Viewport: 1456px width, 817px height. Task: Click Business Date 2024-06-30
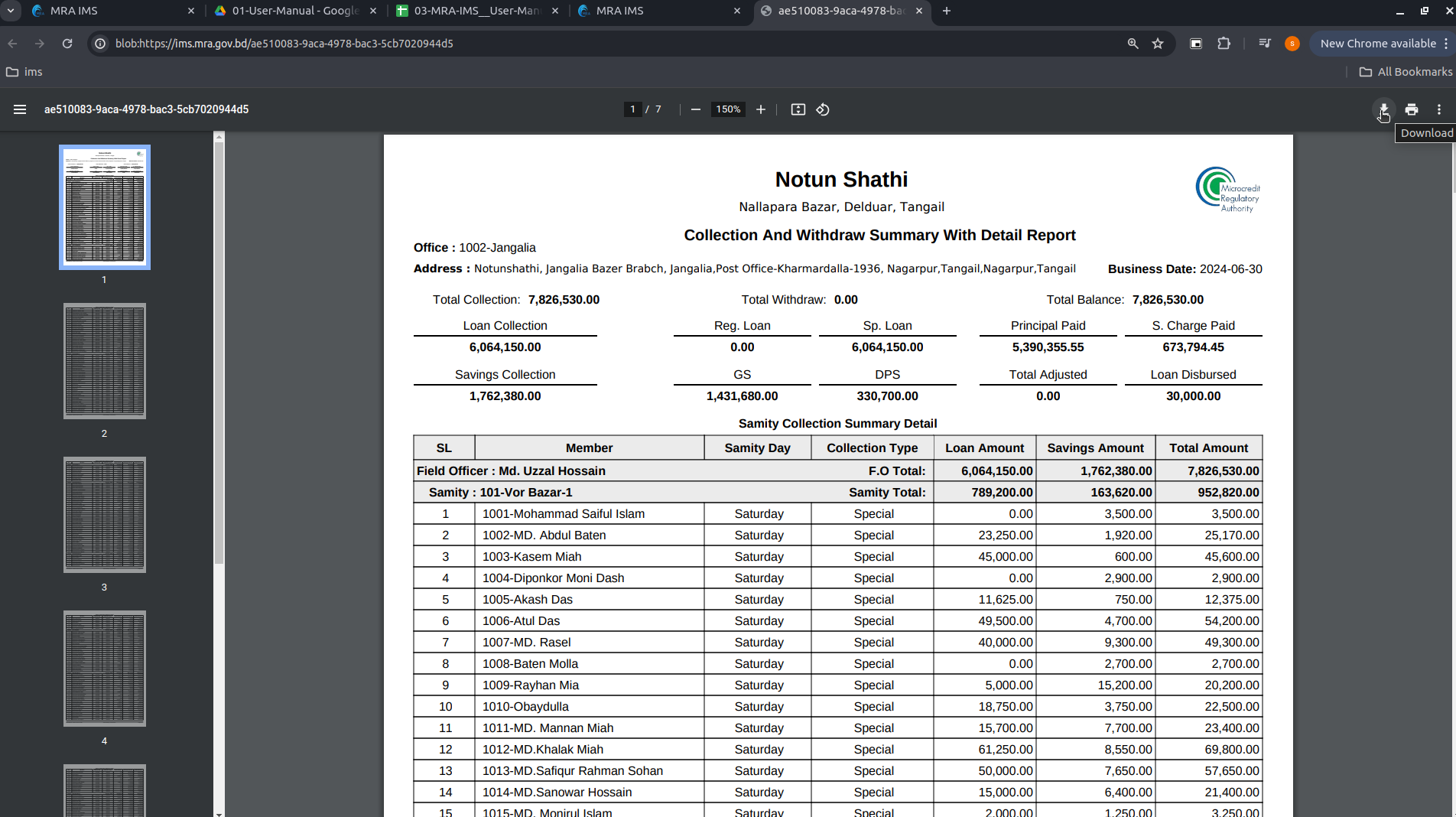point(1185,269)
